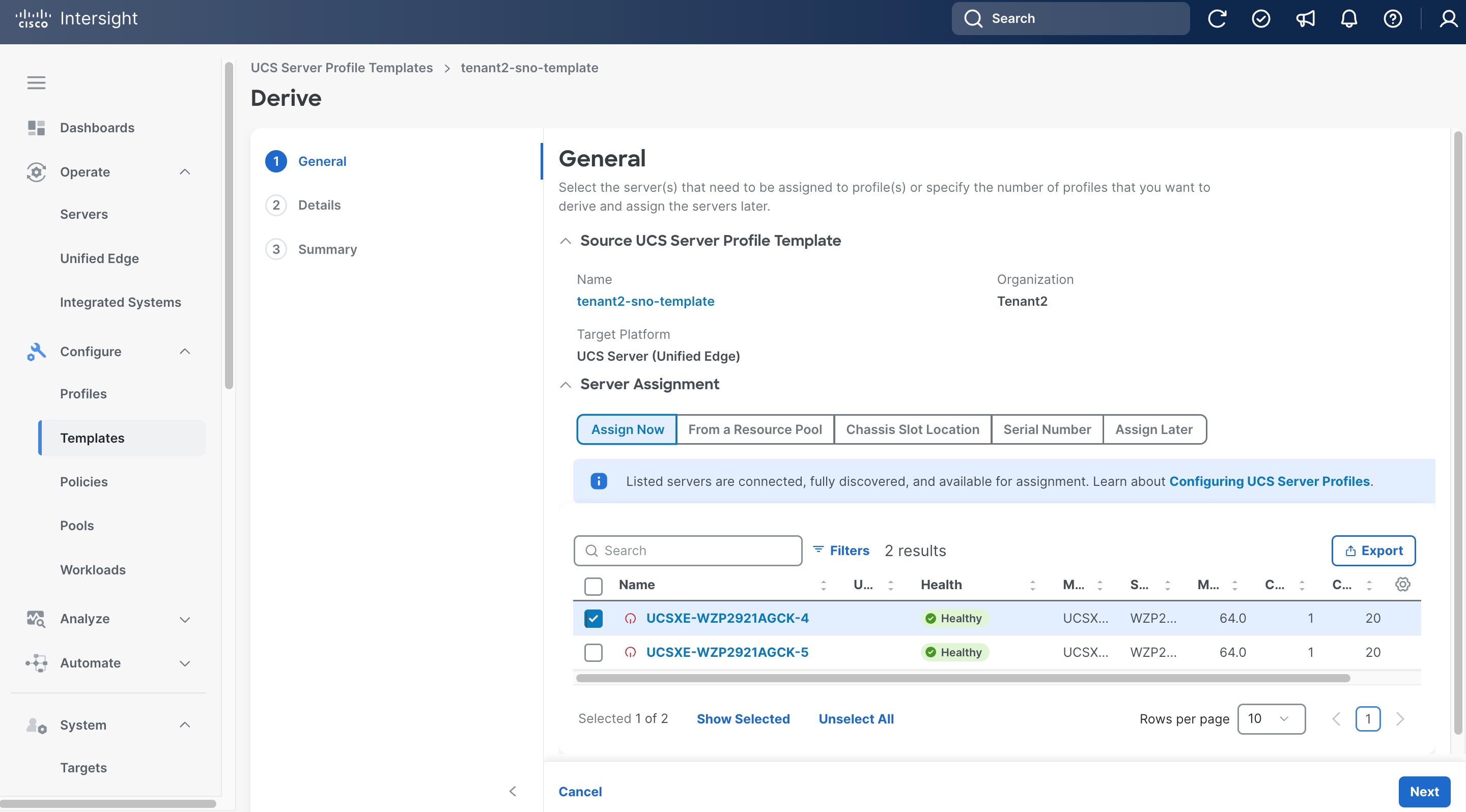The image size is (1466, 812).
Task: Click the Cisco Intersight logo
Action: (77, 18)
